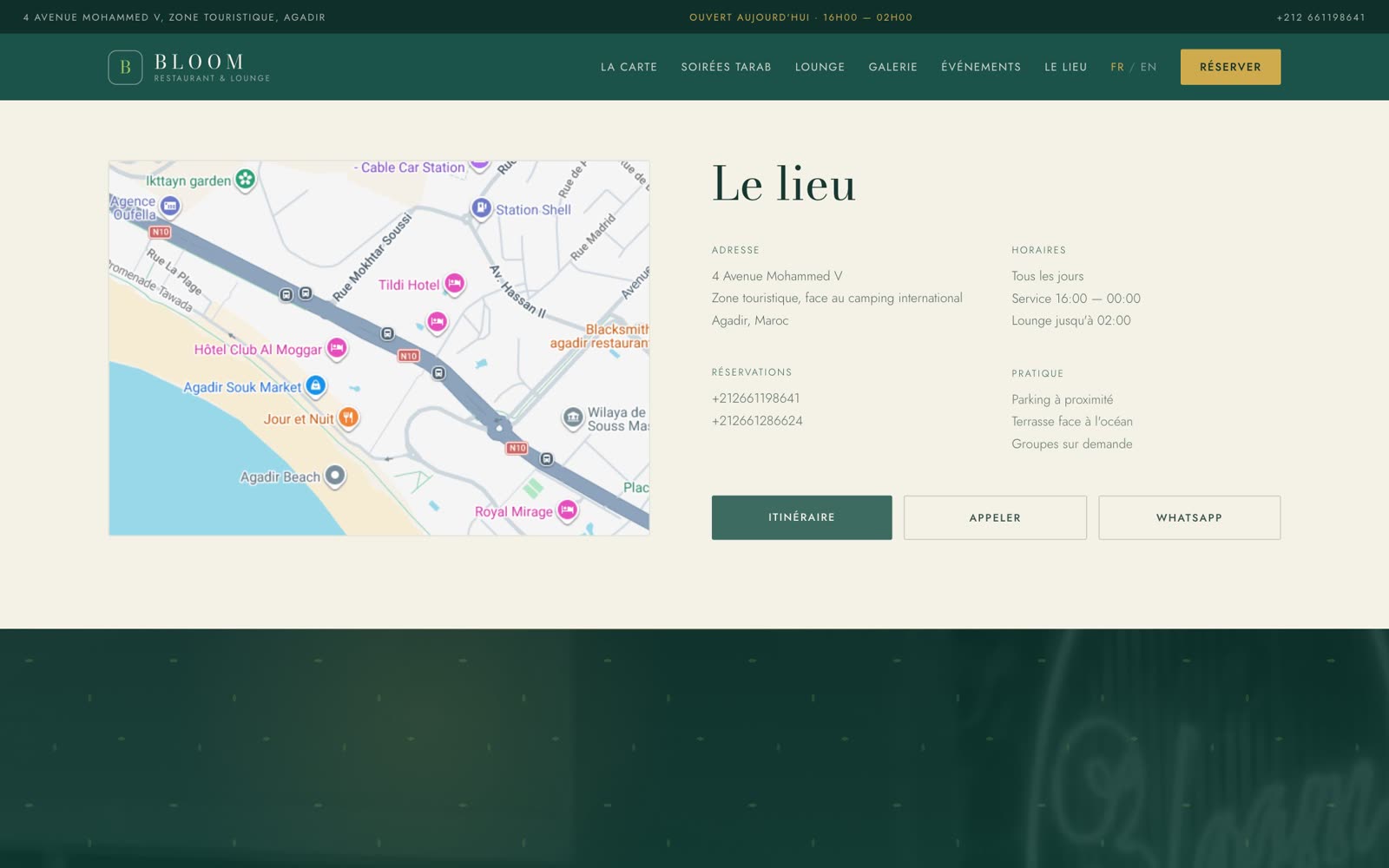The width and height of the screenshot is (1389, 868).
Task: Click the Bloom 'B' logo icon
Action: coord(125,67)
